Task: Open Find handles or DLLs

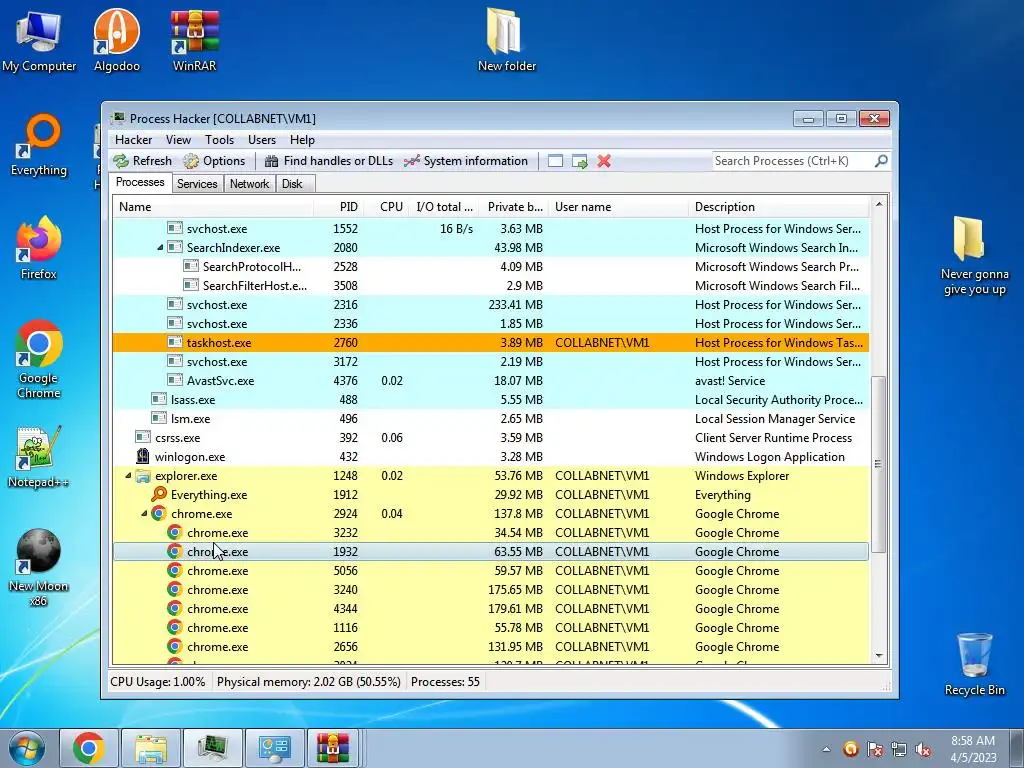Action: (328, 161)
